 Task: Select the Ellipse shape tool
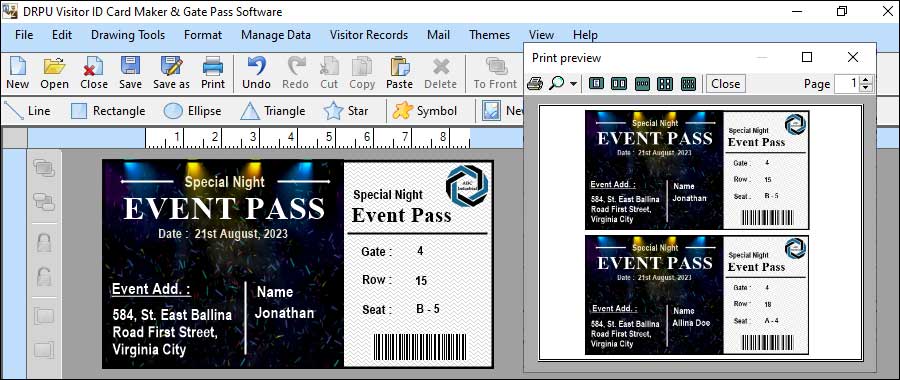192,111
